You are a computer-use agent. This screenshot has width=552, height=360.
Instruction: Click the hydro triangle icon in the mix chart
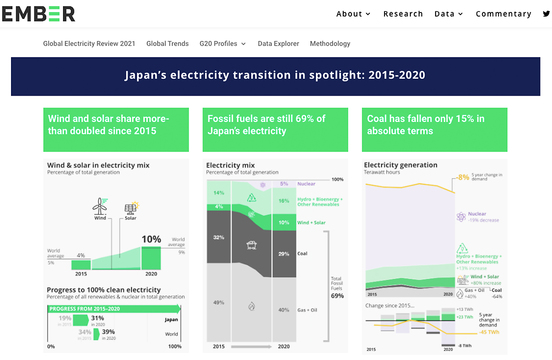[x=251, y=198]
